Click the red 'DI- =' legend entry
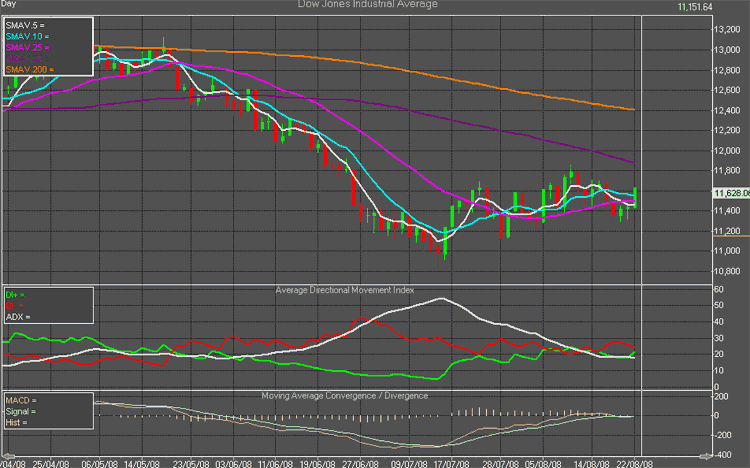 coord(14,306)
